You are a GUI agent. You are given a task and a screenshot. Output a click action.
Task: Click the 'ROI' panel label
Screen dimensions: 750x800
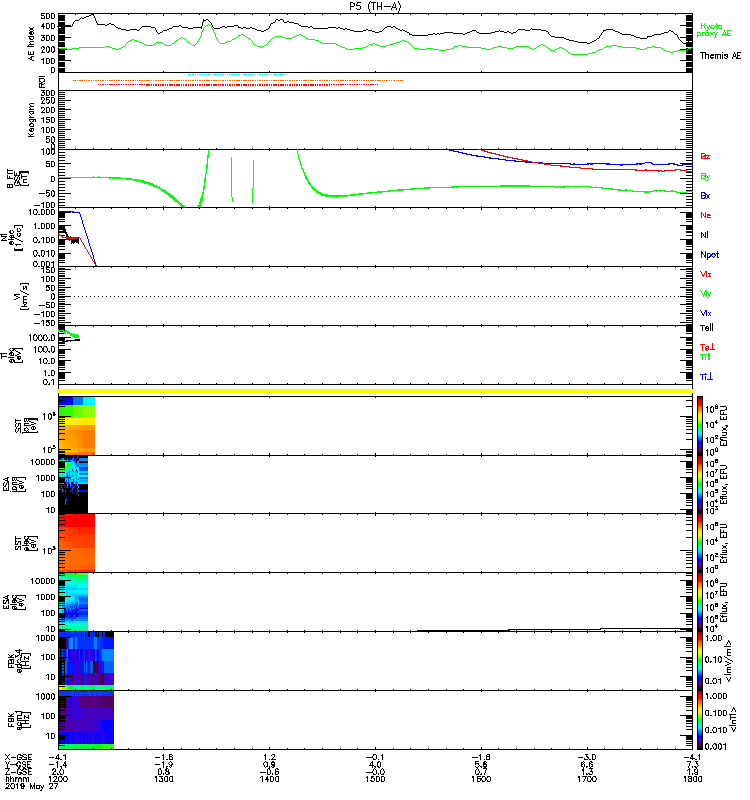[x=42, y=82]
